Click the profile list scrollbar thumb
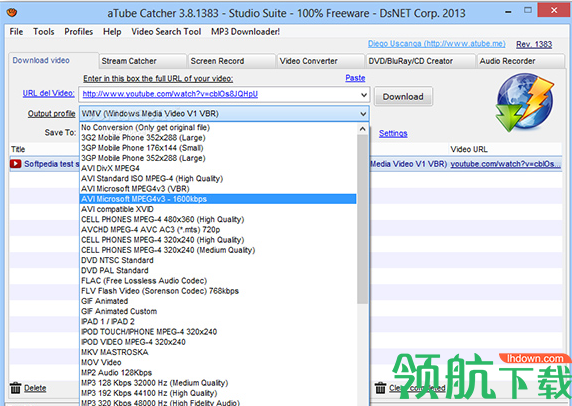 pyautogui.click(x=362, y=219)
